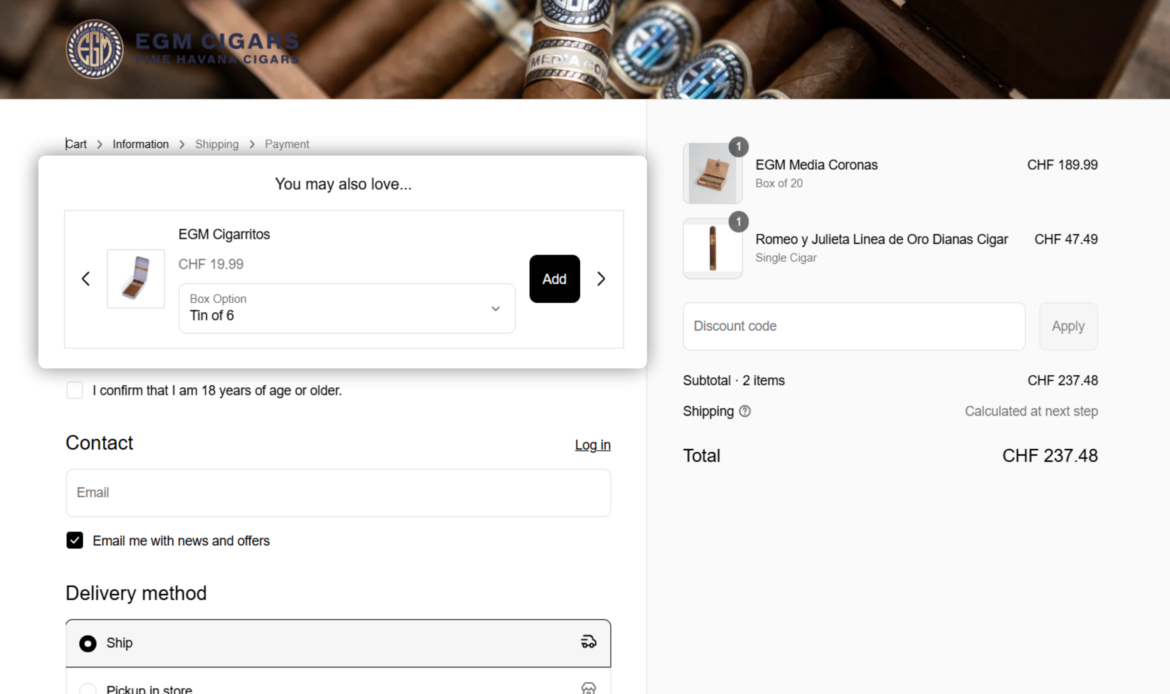Click the store icon in Pickup row
1170x694 pixels.
point(589,688)
